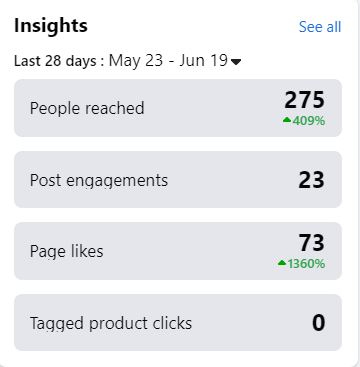360x367 pixels.
Task: Open the Post engagements card
Action: pos(178,180)
